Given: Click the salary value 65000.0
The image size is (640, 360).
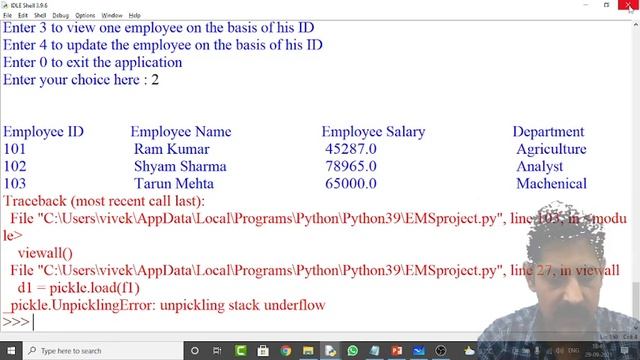Looking at the screenshot, I should [x=351, y=184].
